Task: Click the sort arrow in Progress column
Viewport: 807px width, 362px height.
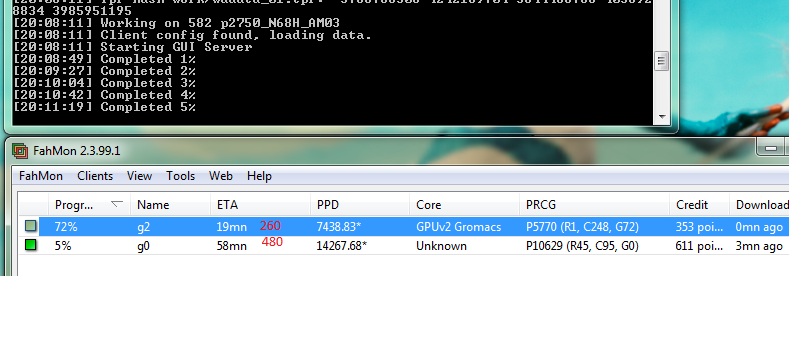Action: click(x=117, y=204)
